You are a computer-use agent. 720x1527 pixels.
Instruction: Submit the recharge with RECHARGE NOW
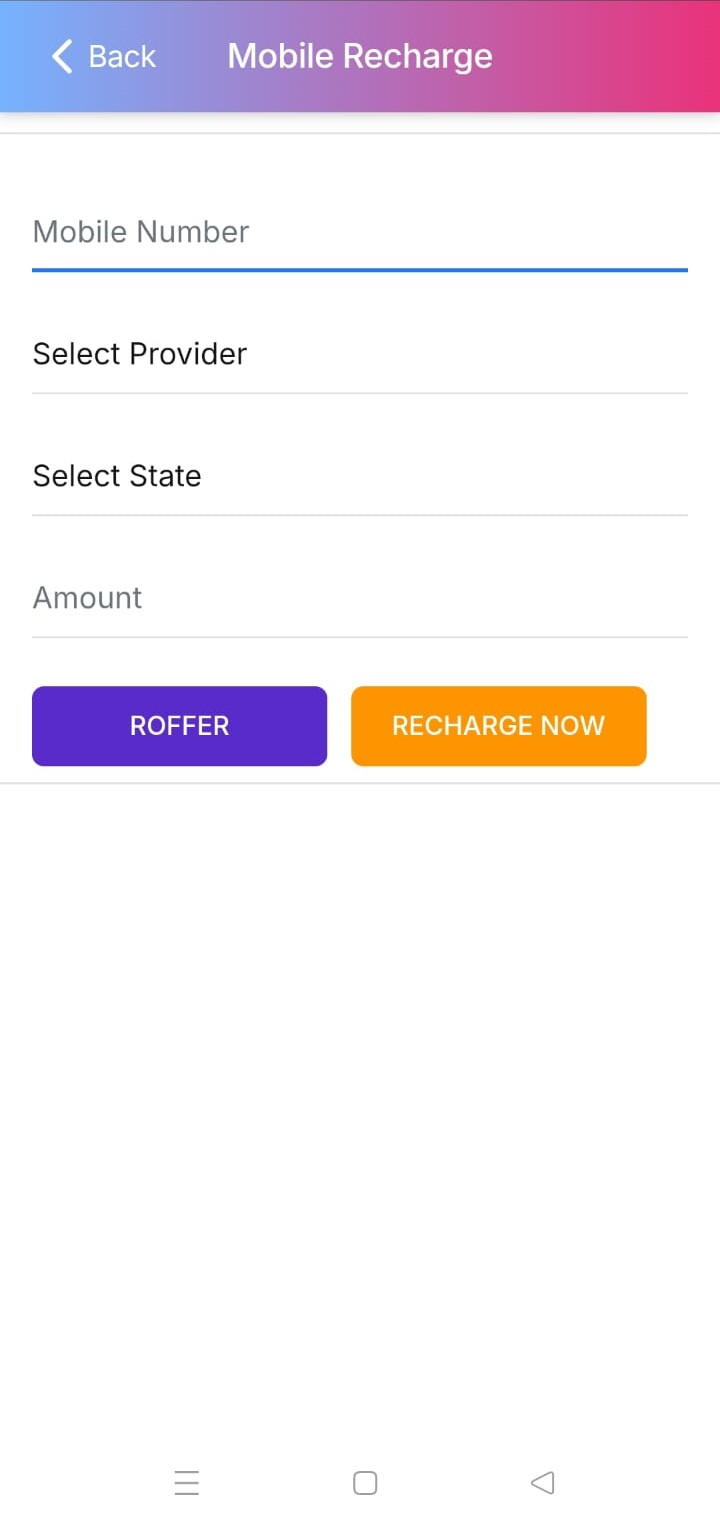[x=499, y=726]
